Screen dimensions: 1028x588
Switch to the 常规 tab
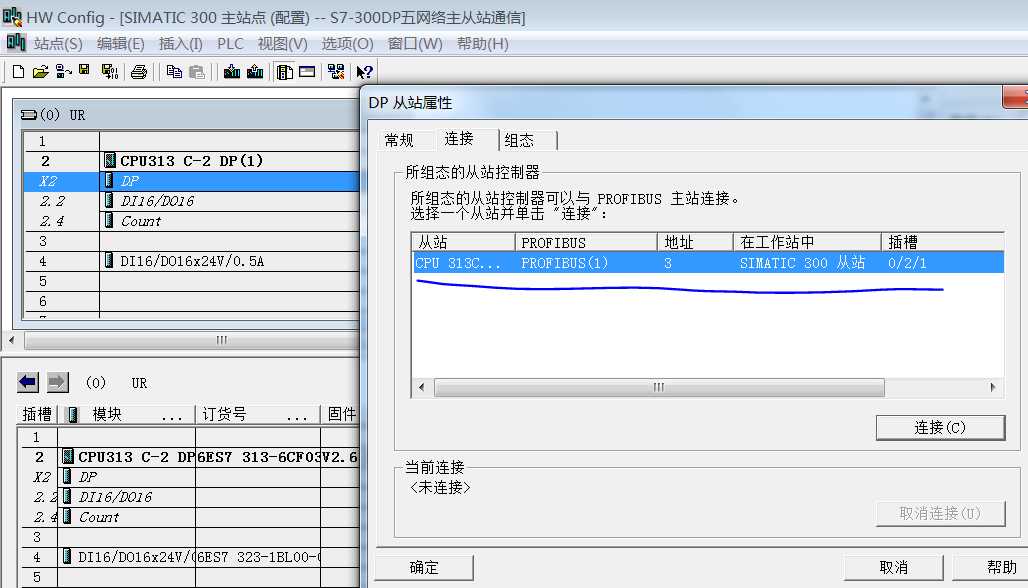point(399,140)
